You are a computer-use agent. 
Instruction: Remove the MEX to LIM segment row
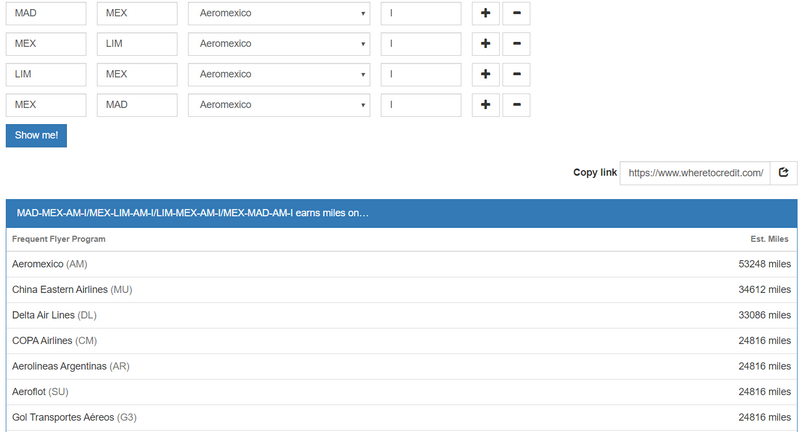point(516,44)
